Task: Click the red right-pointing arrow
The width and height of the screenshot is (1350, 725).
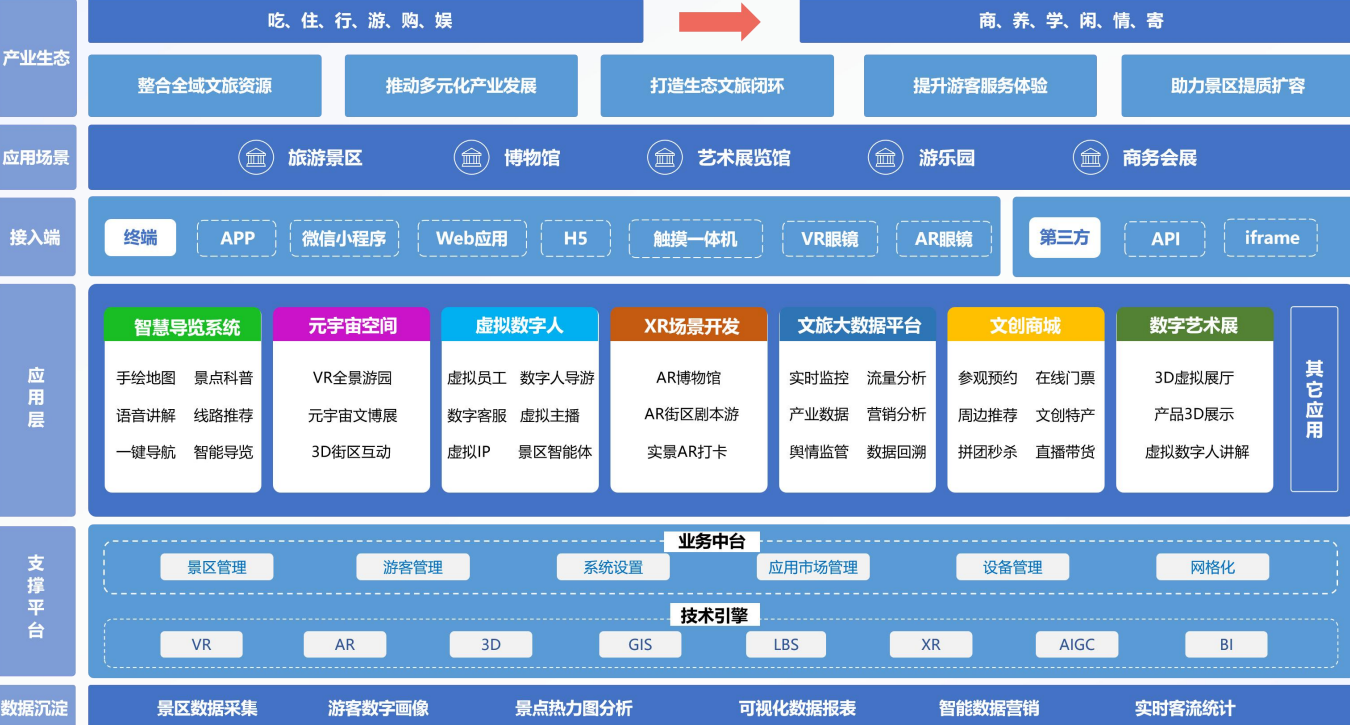Action: [x=720, y=21]
